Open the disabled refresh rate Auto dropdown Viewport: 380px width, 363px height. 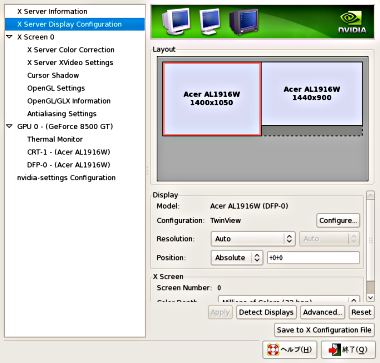329,239
